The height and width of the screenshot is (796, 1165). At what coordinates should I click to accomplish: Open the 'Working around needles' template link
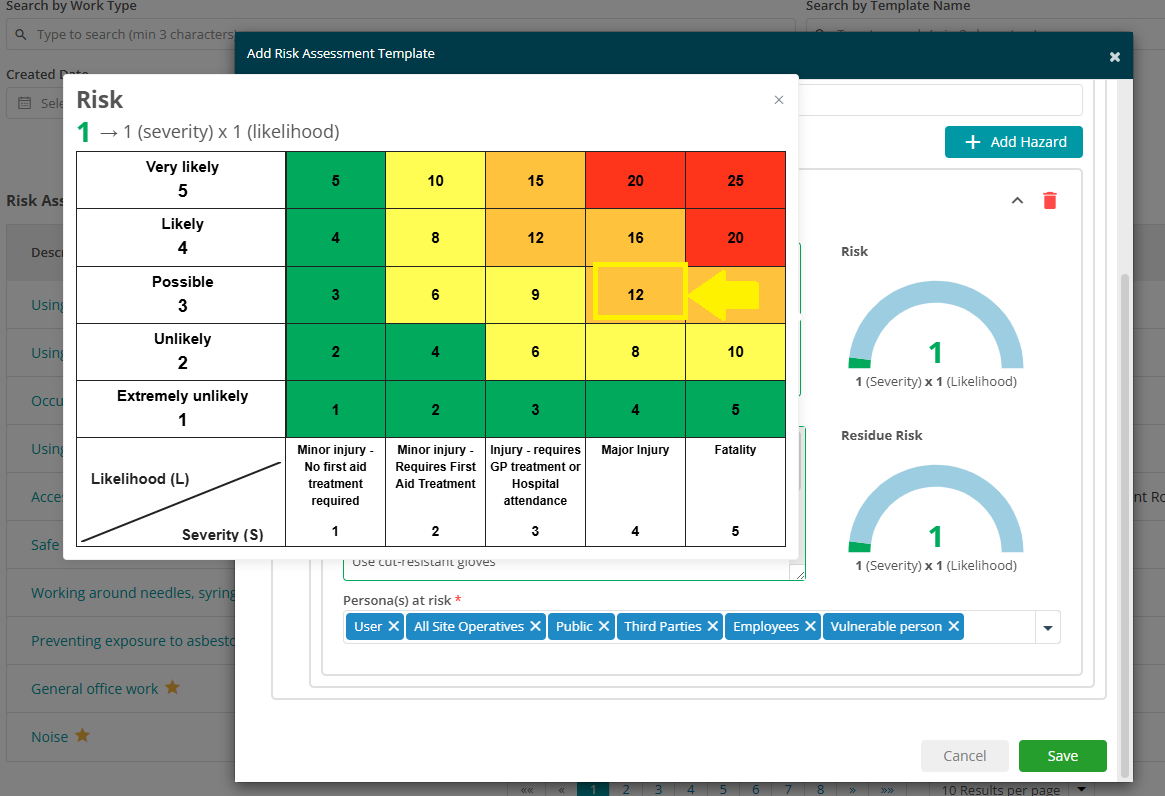tap(133, 593)
